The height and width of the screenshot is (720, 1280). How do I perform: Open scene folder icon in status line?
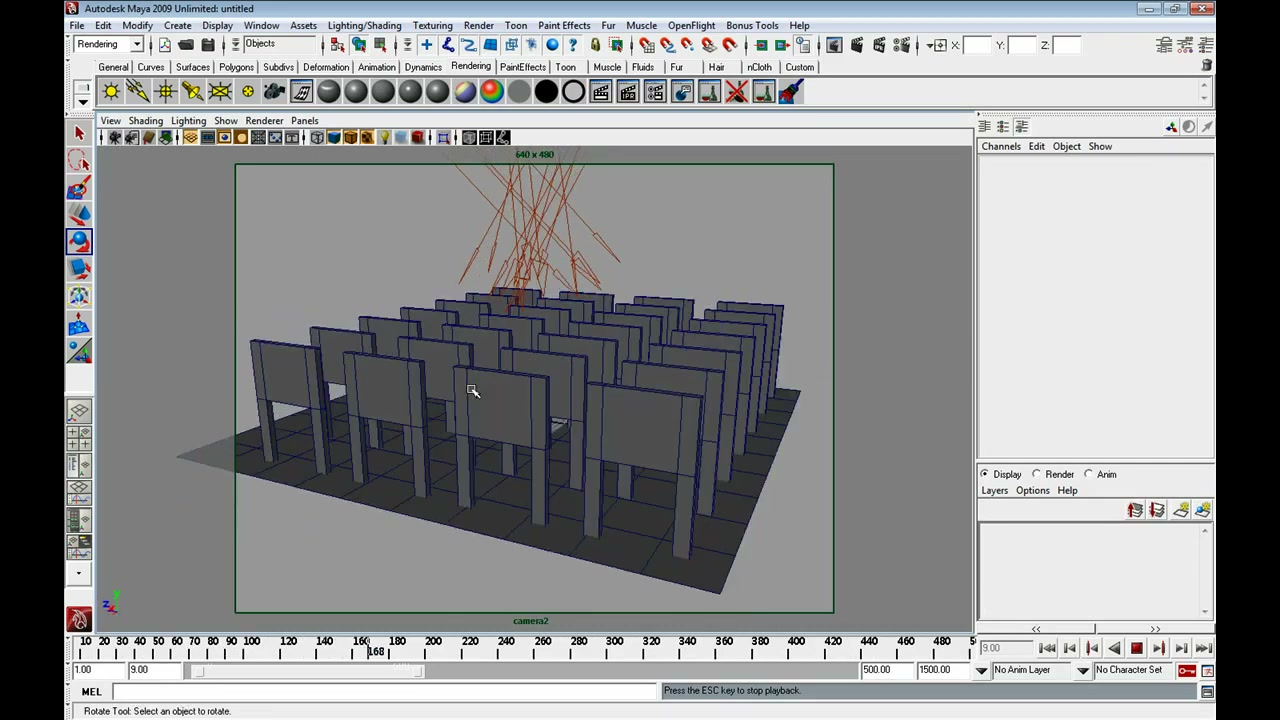[x=186, y=45]
